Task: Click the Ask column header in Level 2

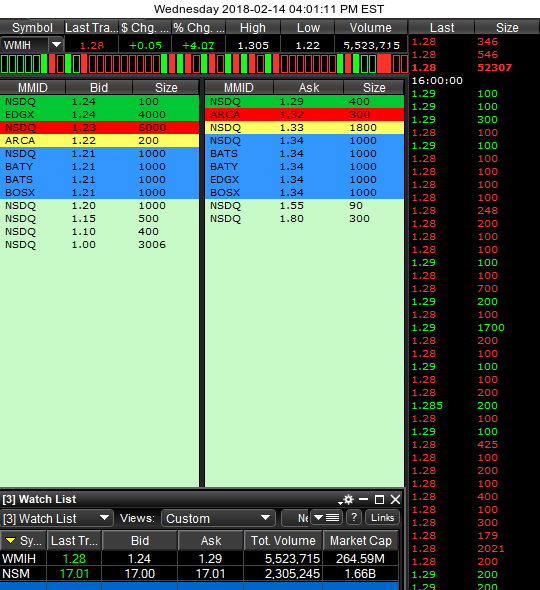Action: 309,87
